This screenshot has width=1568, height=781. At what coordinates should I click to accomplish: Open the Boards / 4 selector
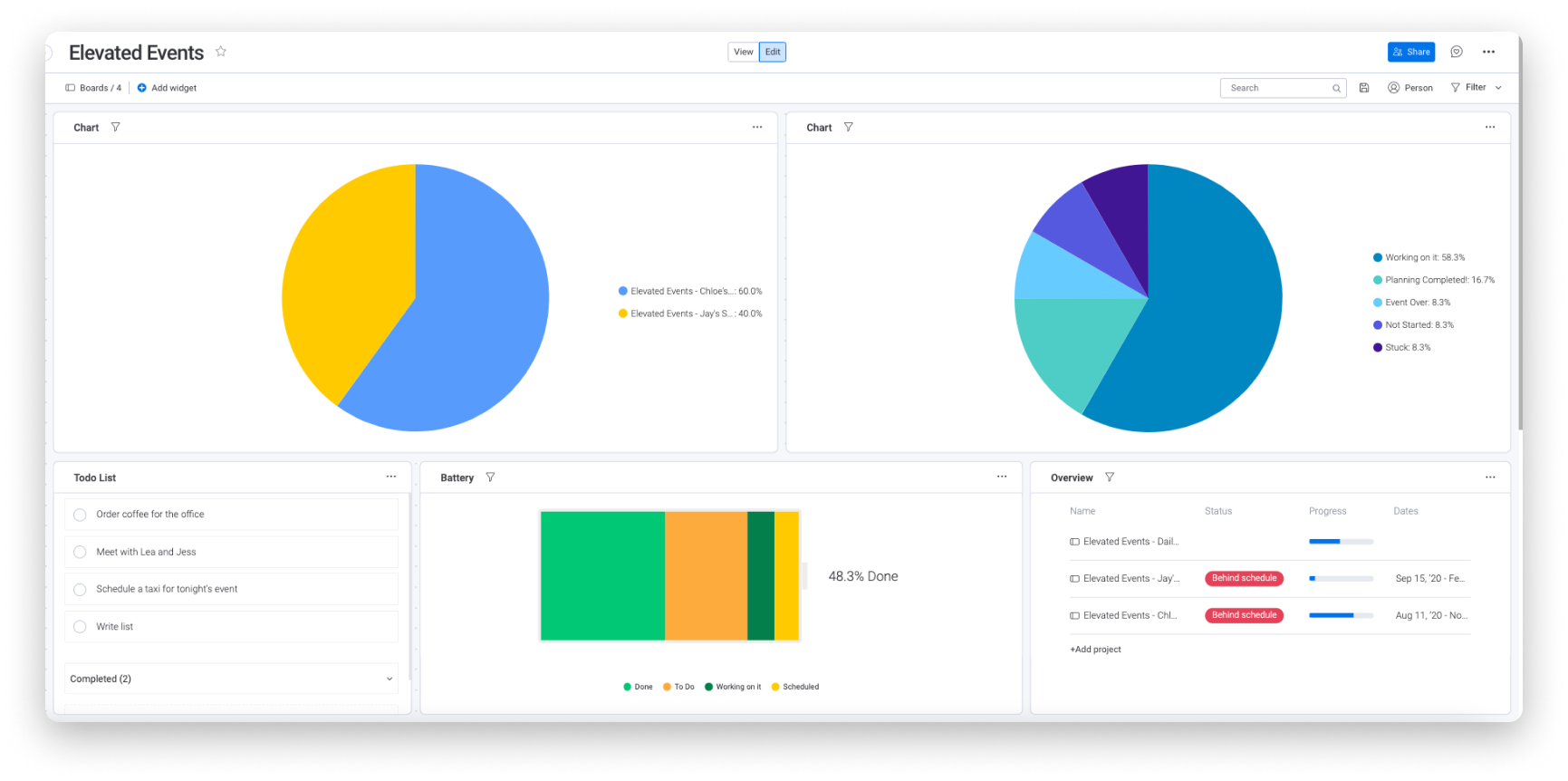pos(93,88)
